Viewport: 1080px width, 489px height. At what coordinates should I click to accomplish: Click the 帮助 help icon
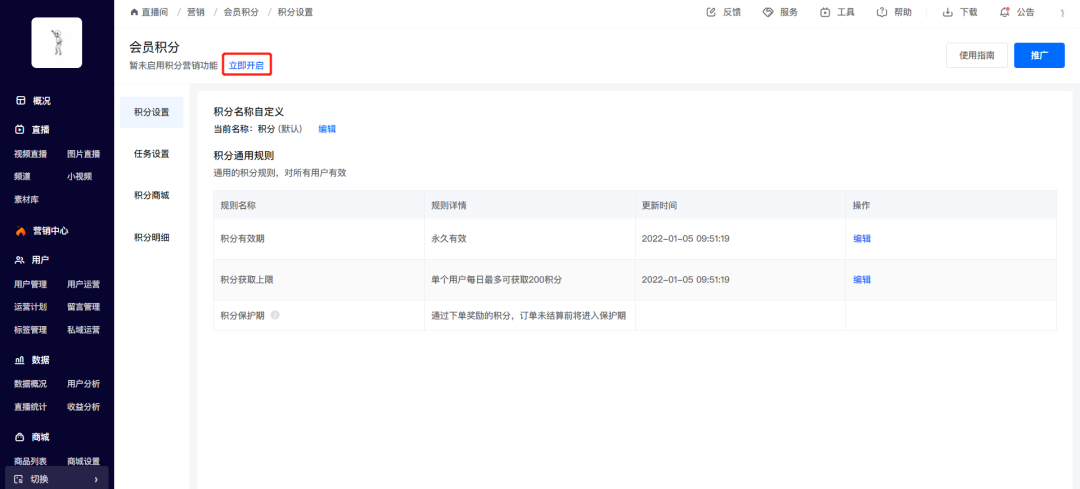pos(882,12)
